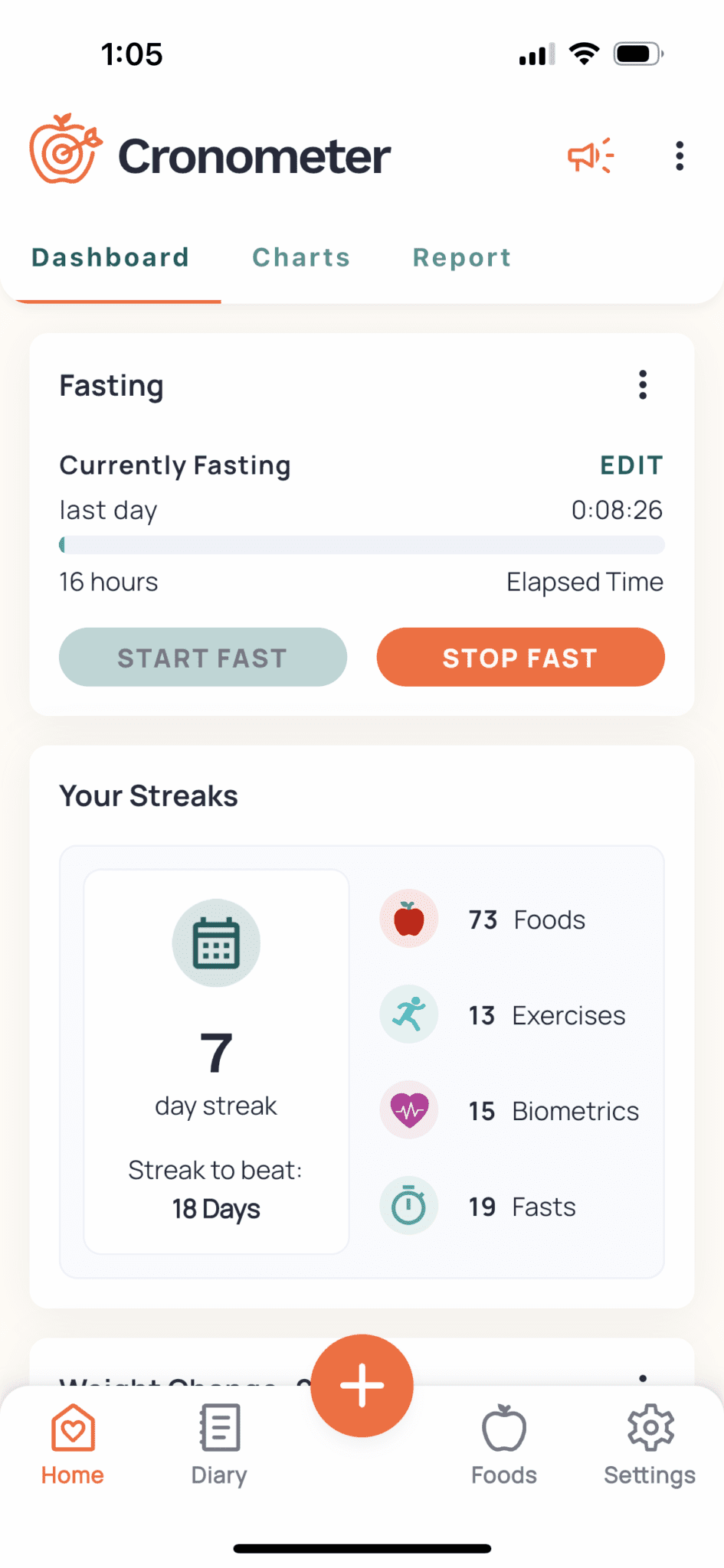Open the Report tab
Screen dimensions: 724x1568
[462, 257]
